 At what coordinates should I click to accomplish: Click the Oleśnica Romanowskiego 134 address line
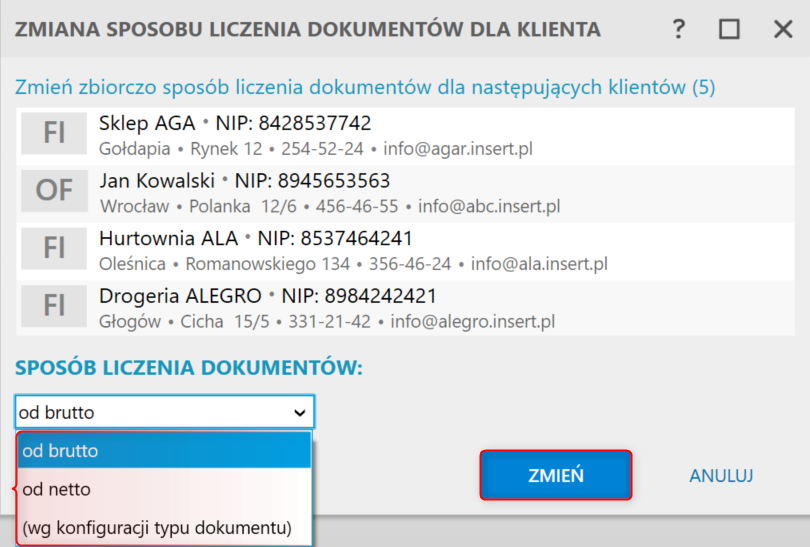353,264
